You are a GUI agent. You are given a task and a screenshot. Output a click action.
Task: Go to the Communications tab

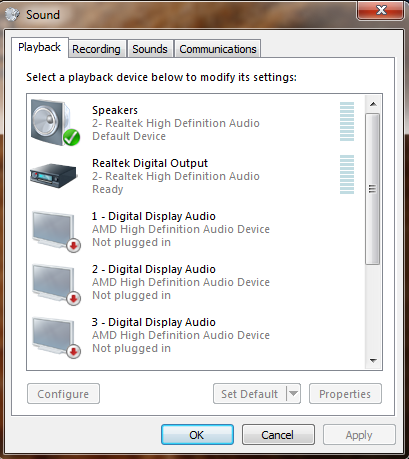pos(218,49)
